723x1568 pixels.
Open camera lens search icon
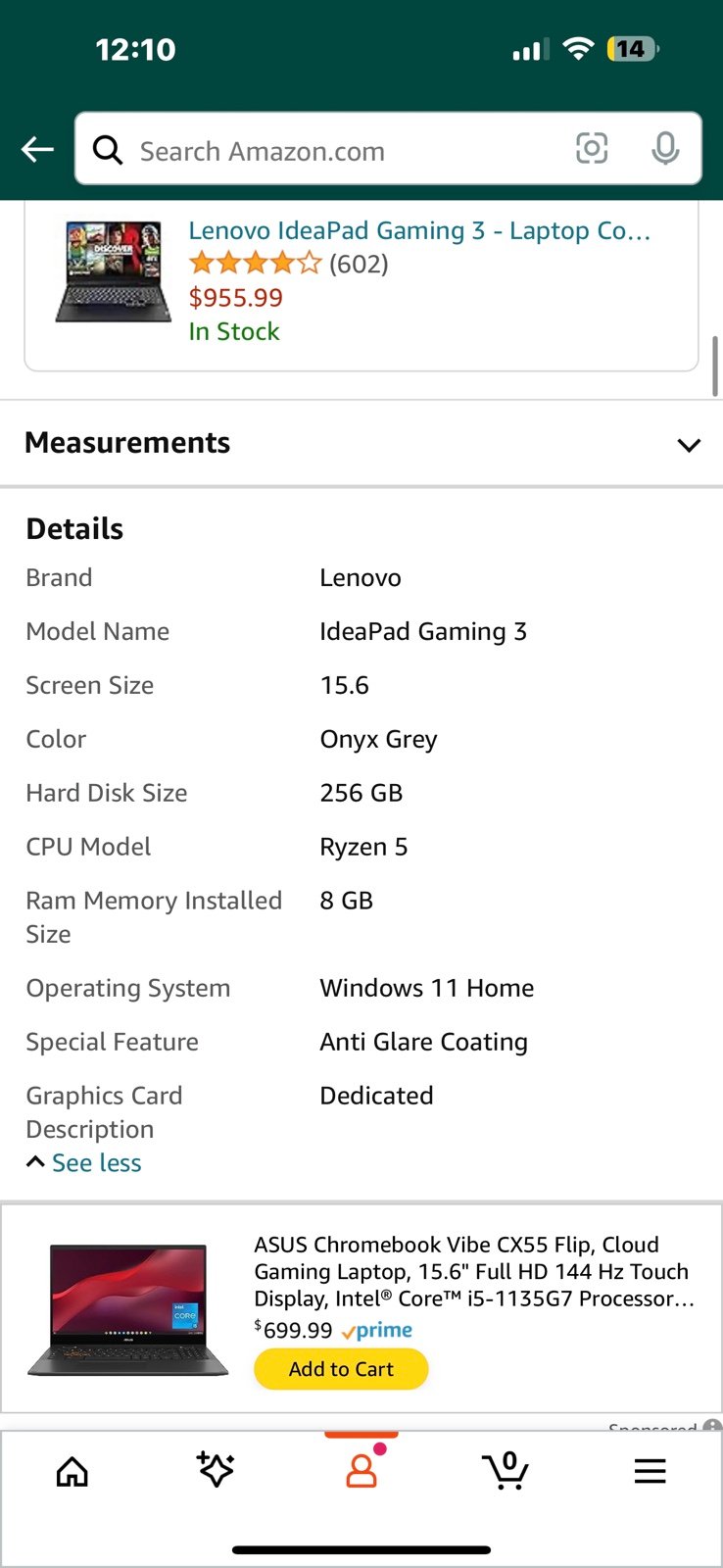coord(592,149)
